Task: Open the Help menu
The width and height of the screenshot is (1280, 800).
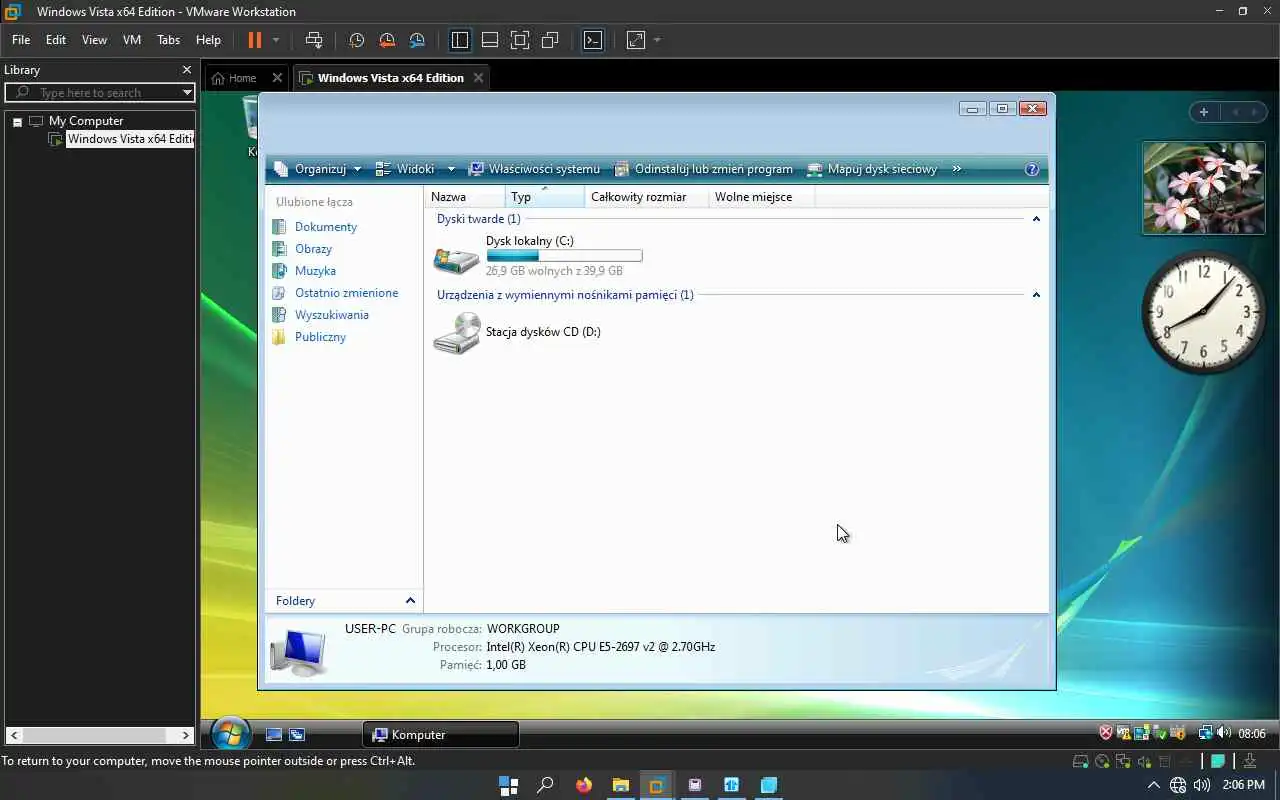Action: [208, 40]
